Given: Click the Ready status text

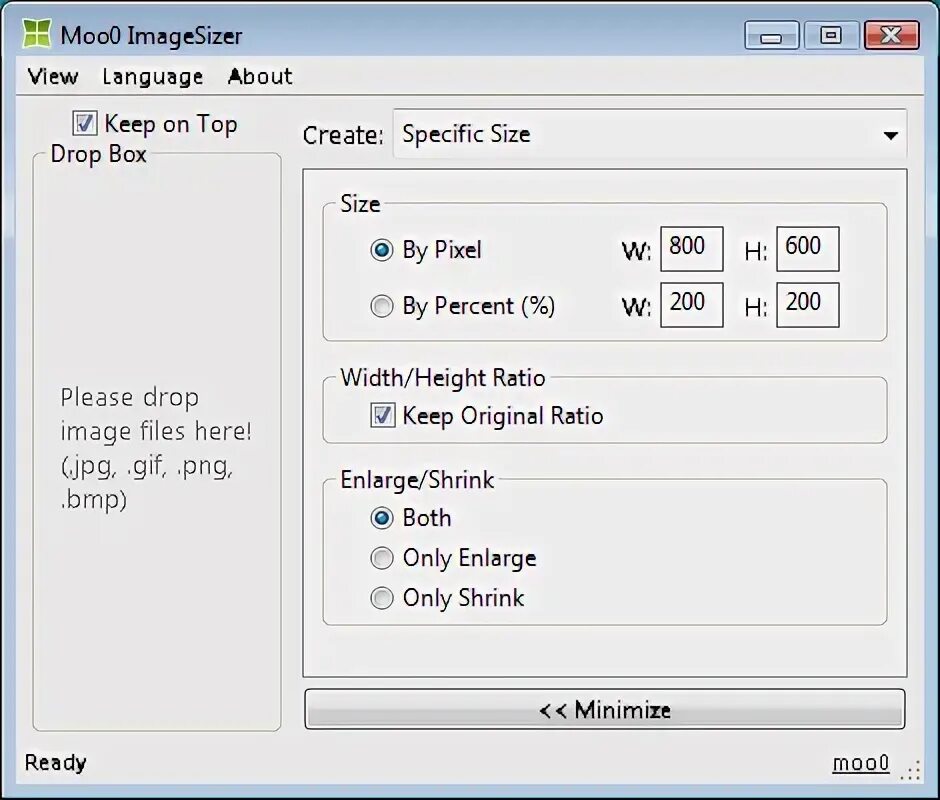Looking at the screenshot, I should 55,763.
